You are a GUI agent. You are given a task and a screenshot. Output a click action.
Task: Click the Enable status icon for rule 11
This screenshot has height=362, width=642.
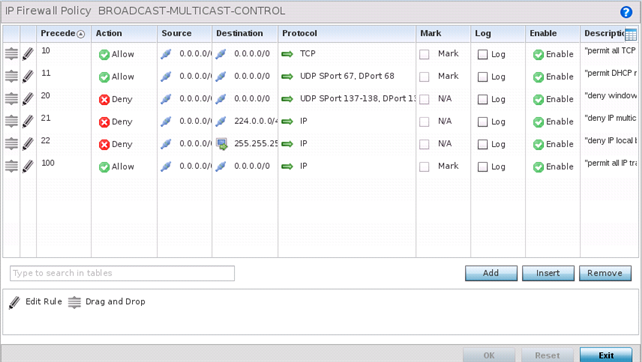538,77
